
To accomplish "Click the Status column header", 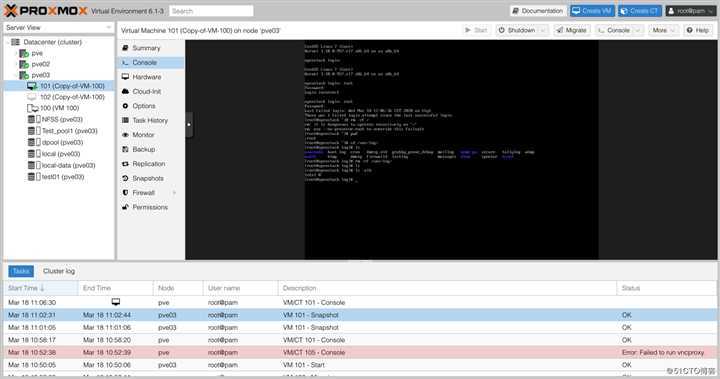I will 666,288.
